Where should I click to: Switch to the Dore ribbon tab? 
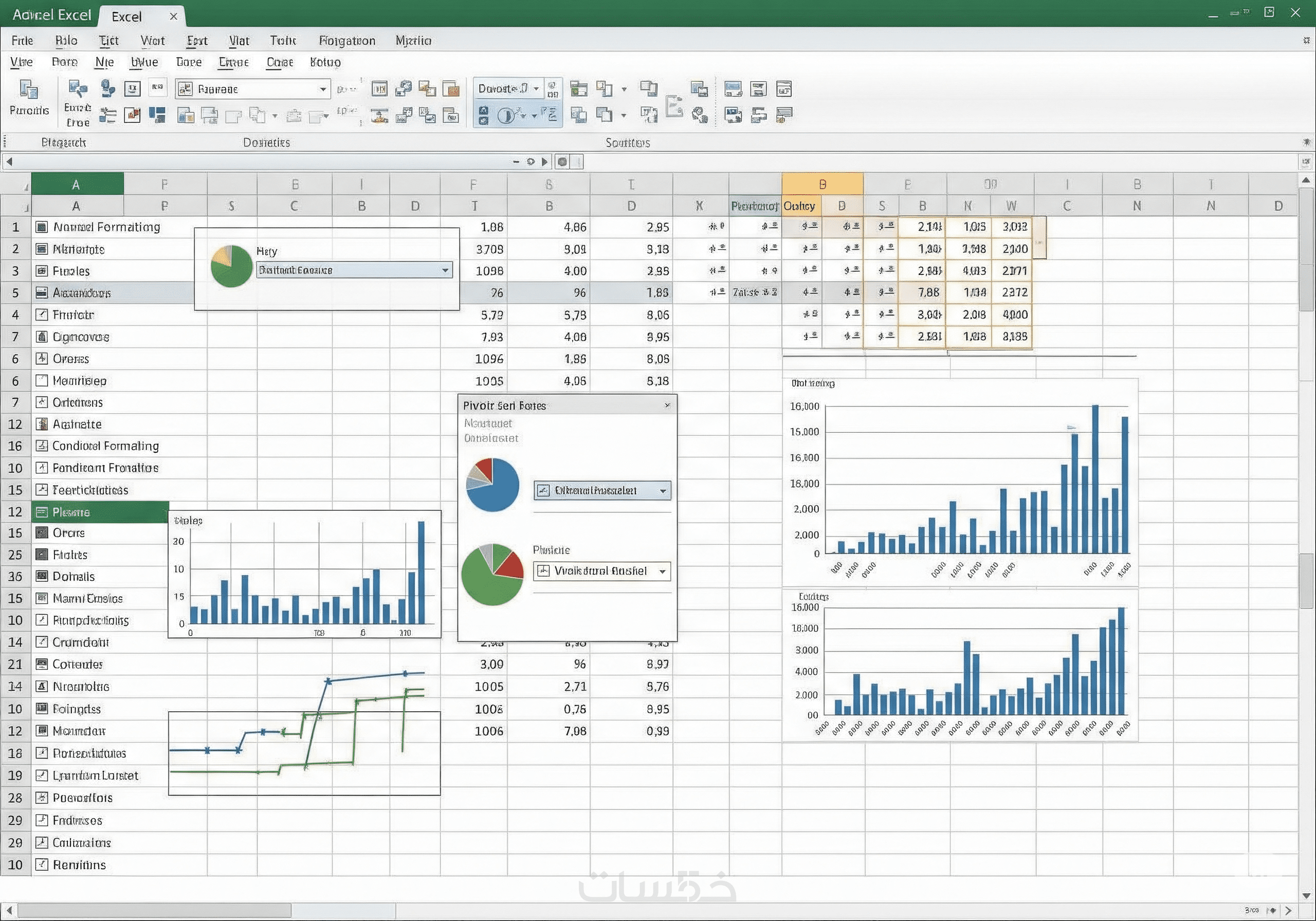189,62
